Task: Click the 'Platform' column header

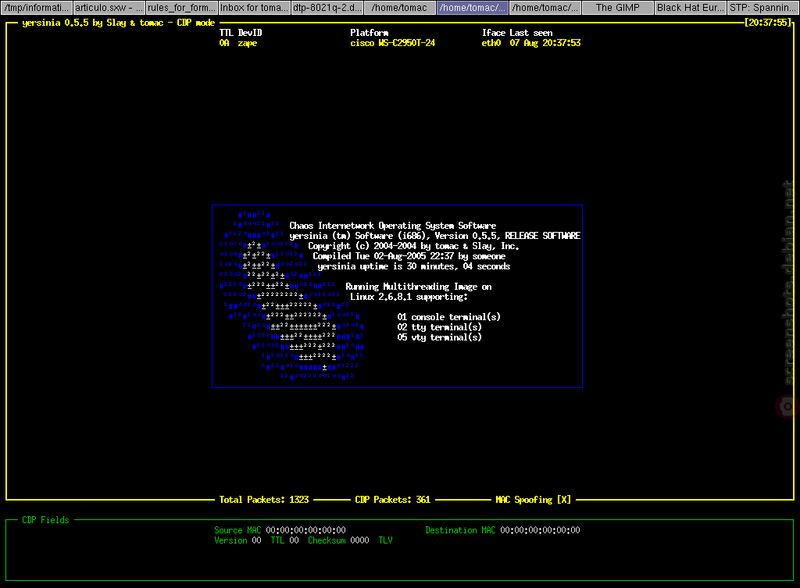Action: (x=369, y=33)
